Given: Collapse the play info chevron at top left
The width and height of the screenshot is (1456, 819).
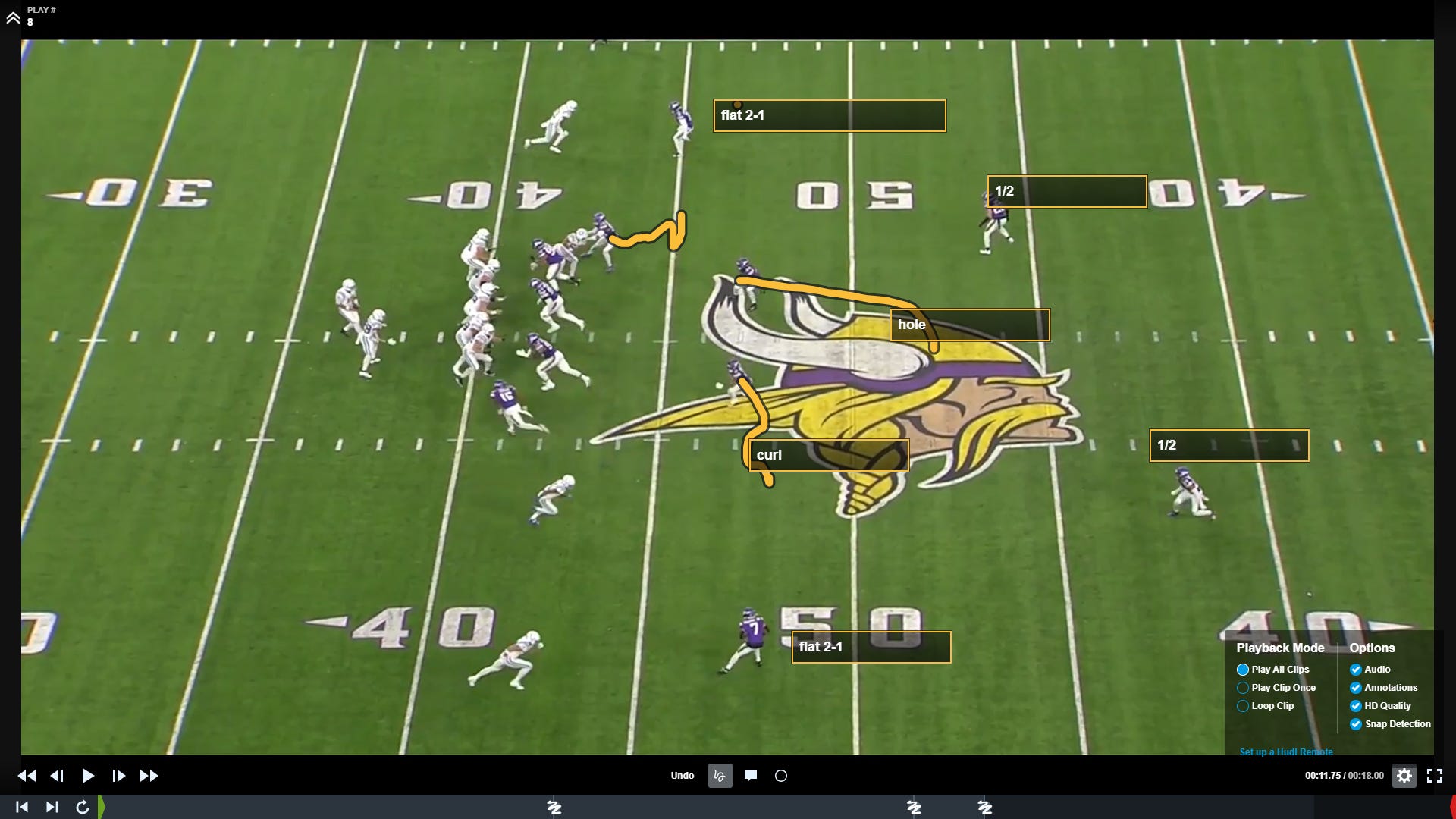Looking at the screenshot, I should pyautogui.click(x=13, y=17).
